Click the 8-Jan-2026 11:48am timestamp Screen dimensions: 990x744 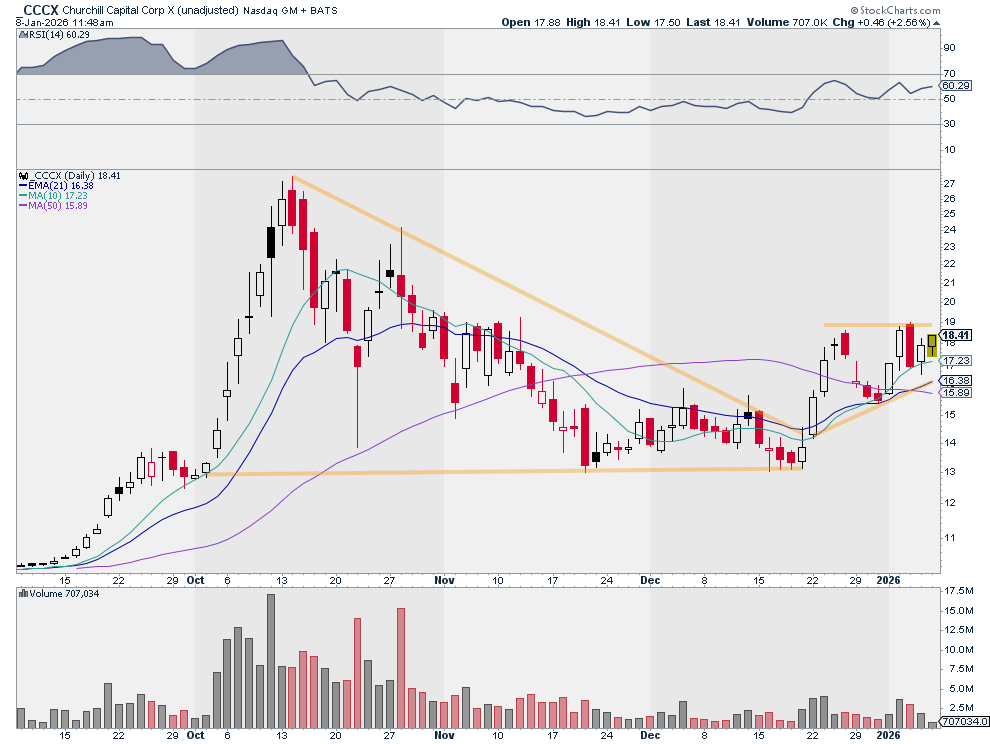(x=65, y=23)
